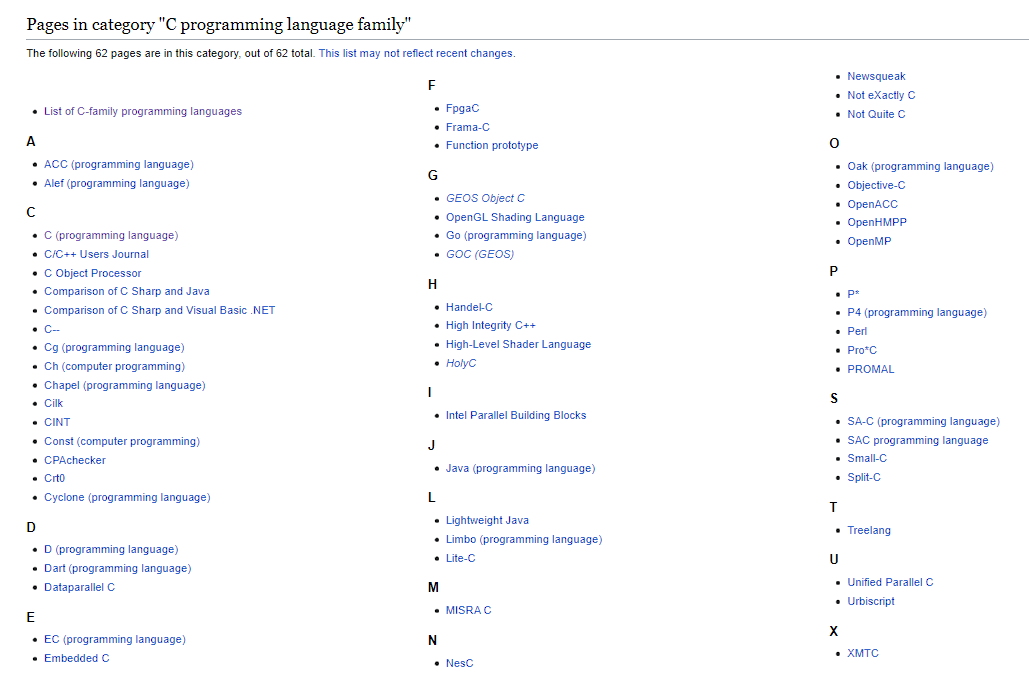Open C Object Processor link
This screenshot has width=1029, height=676.
[x=93, y=273]
